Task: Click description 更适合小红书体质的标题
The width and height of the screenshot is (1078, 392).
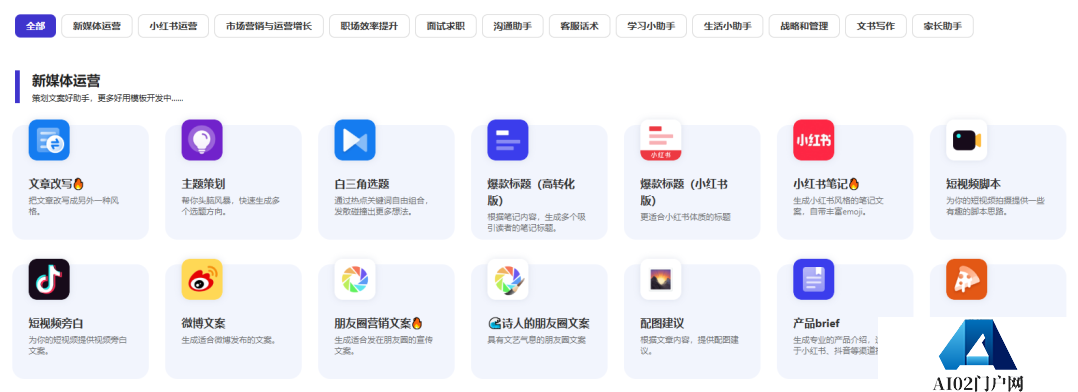Action: (685, 217)
